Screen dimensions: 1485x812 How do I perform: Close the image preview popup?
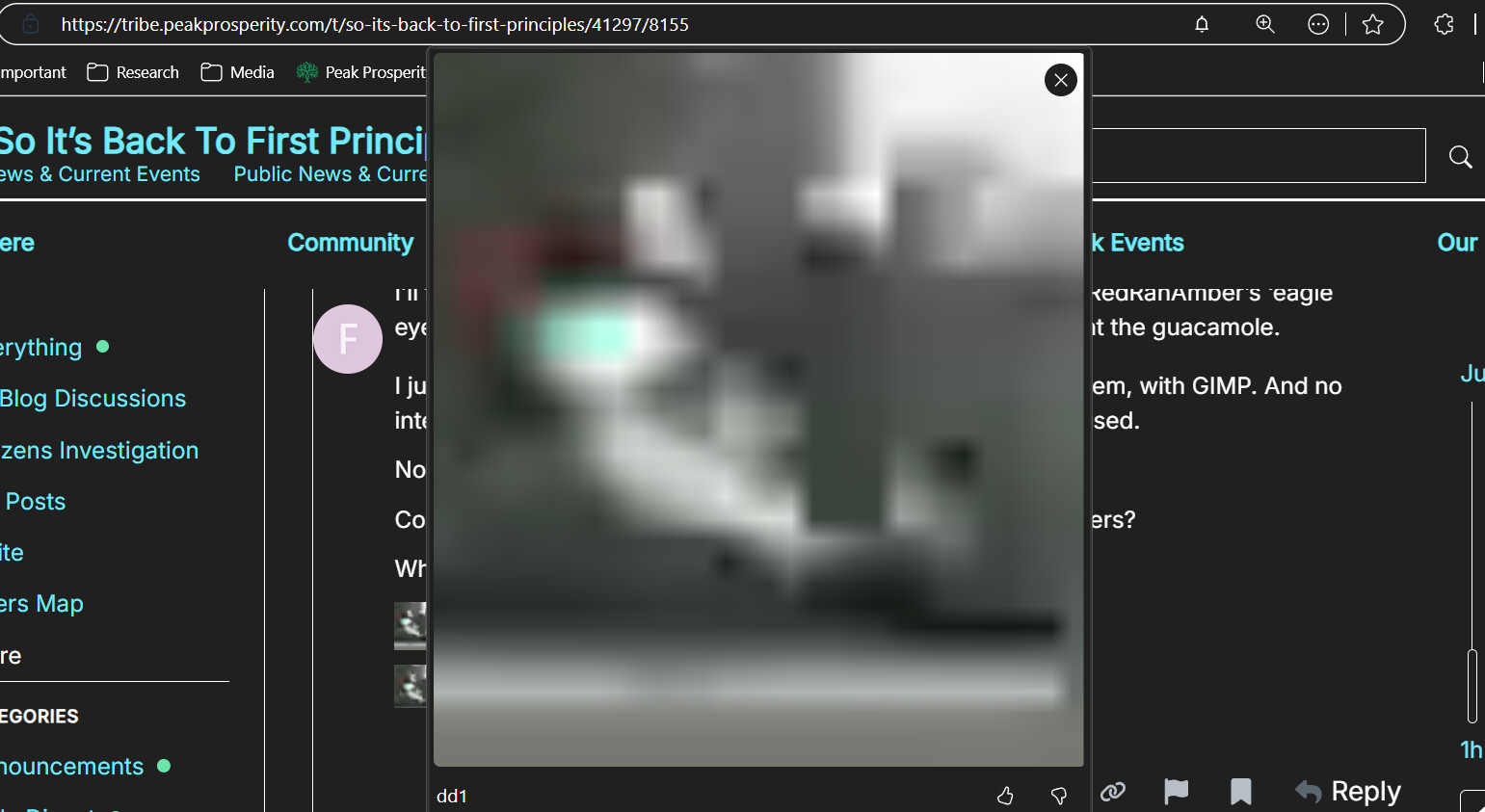point(1060,80)
